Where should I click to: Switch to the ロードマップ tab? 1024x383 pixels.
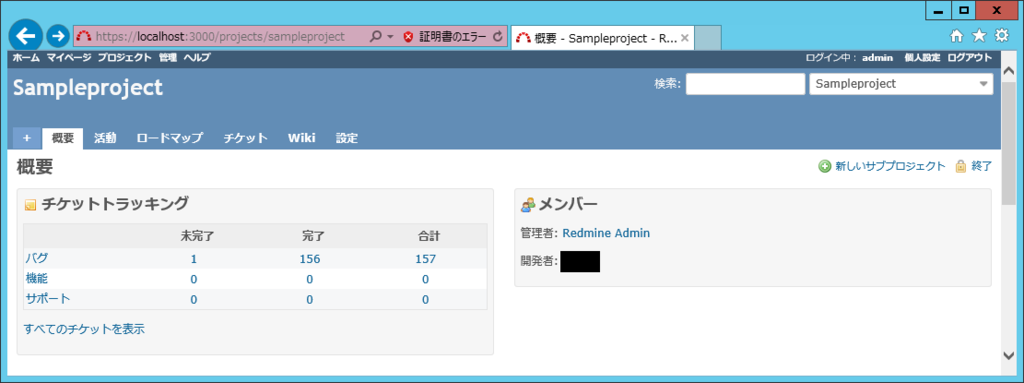[x=170, y=138]
